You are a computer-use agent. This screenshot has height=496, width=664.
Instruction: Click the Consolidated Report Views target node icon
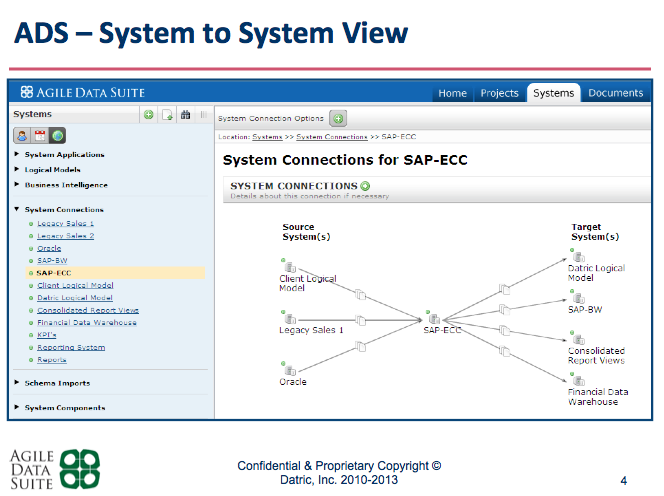(x=579, y=339)
